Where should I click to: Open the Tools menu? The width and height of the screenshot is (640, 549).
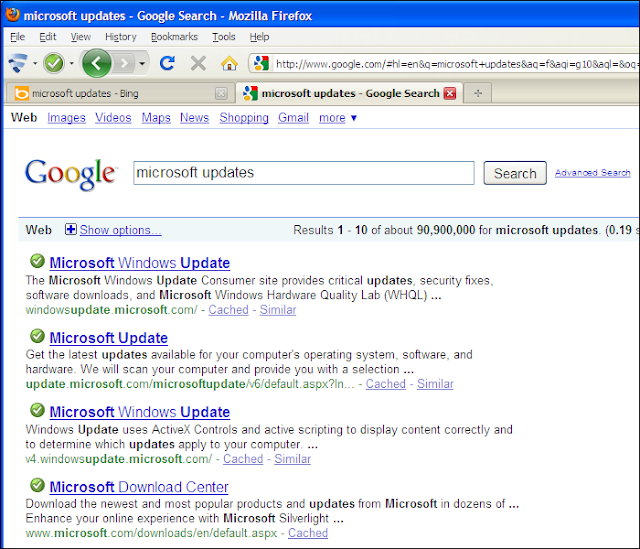(224, 37)
